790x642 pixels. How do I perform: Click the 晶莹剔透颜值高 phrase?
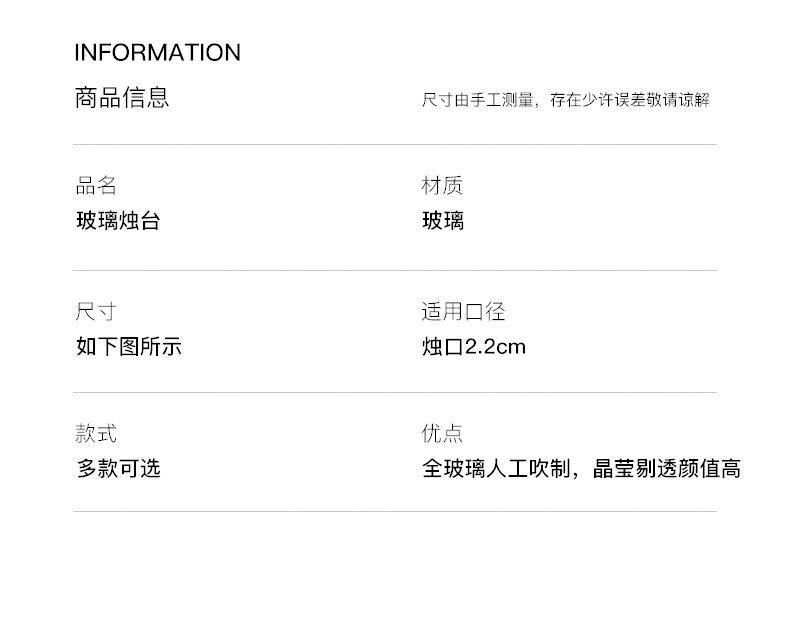[667, 469]
